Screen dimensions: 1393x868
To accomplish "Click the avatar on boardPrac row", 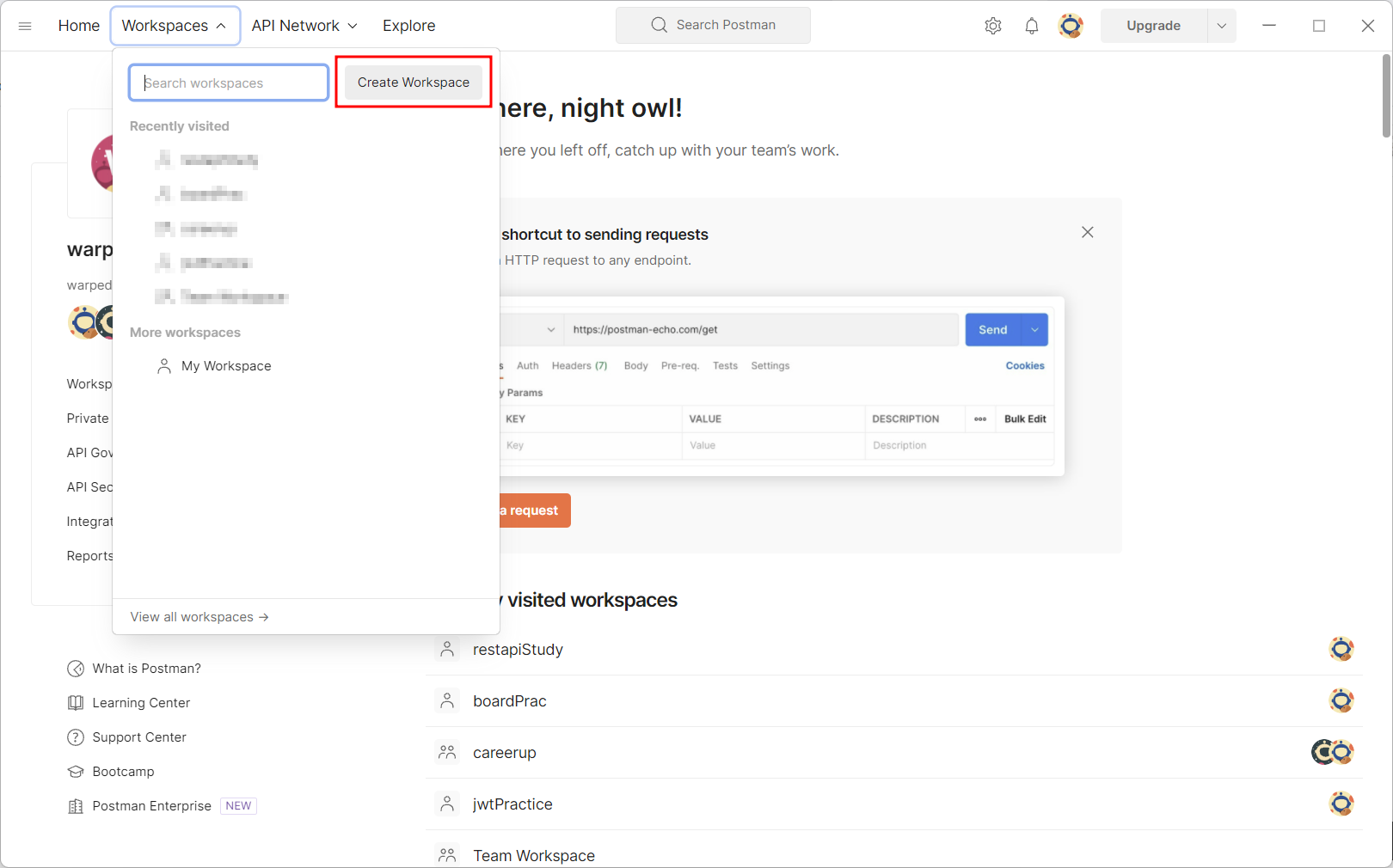I will click(x=1341, y=700).
